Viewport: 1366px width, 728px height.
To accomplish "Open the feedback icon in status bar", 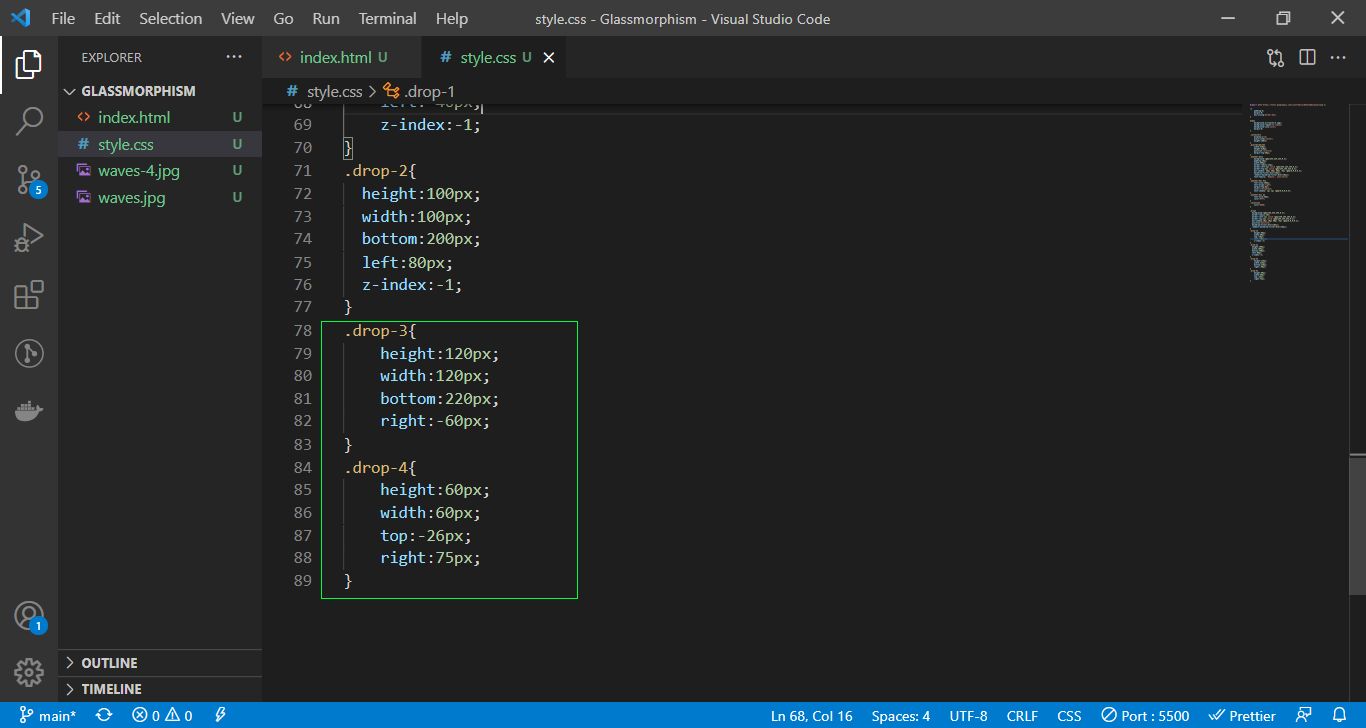I will point(1303,715).
